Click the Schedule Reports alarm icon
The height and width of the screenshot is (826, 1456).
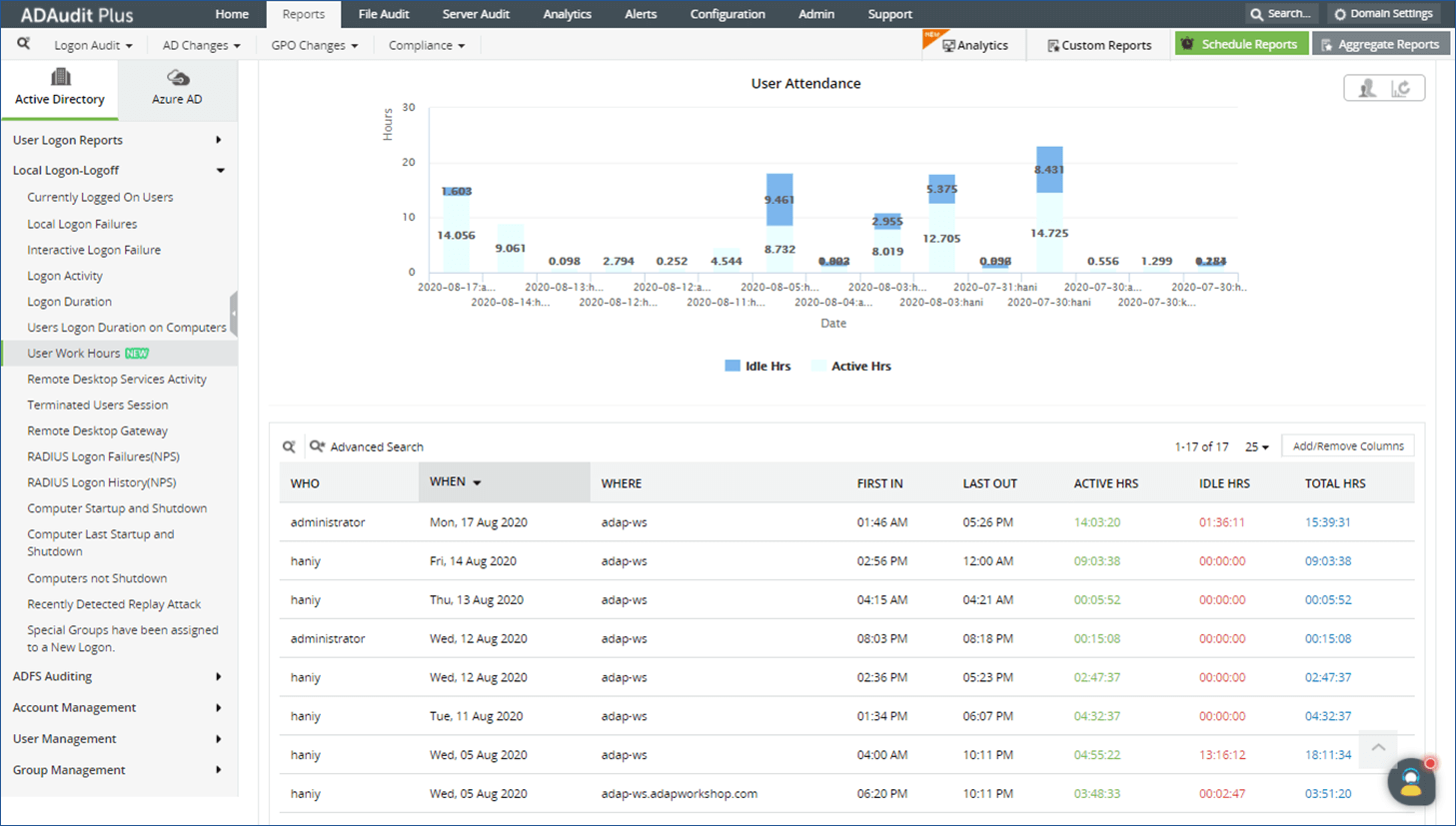[x=1187, y=44]
